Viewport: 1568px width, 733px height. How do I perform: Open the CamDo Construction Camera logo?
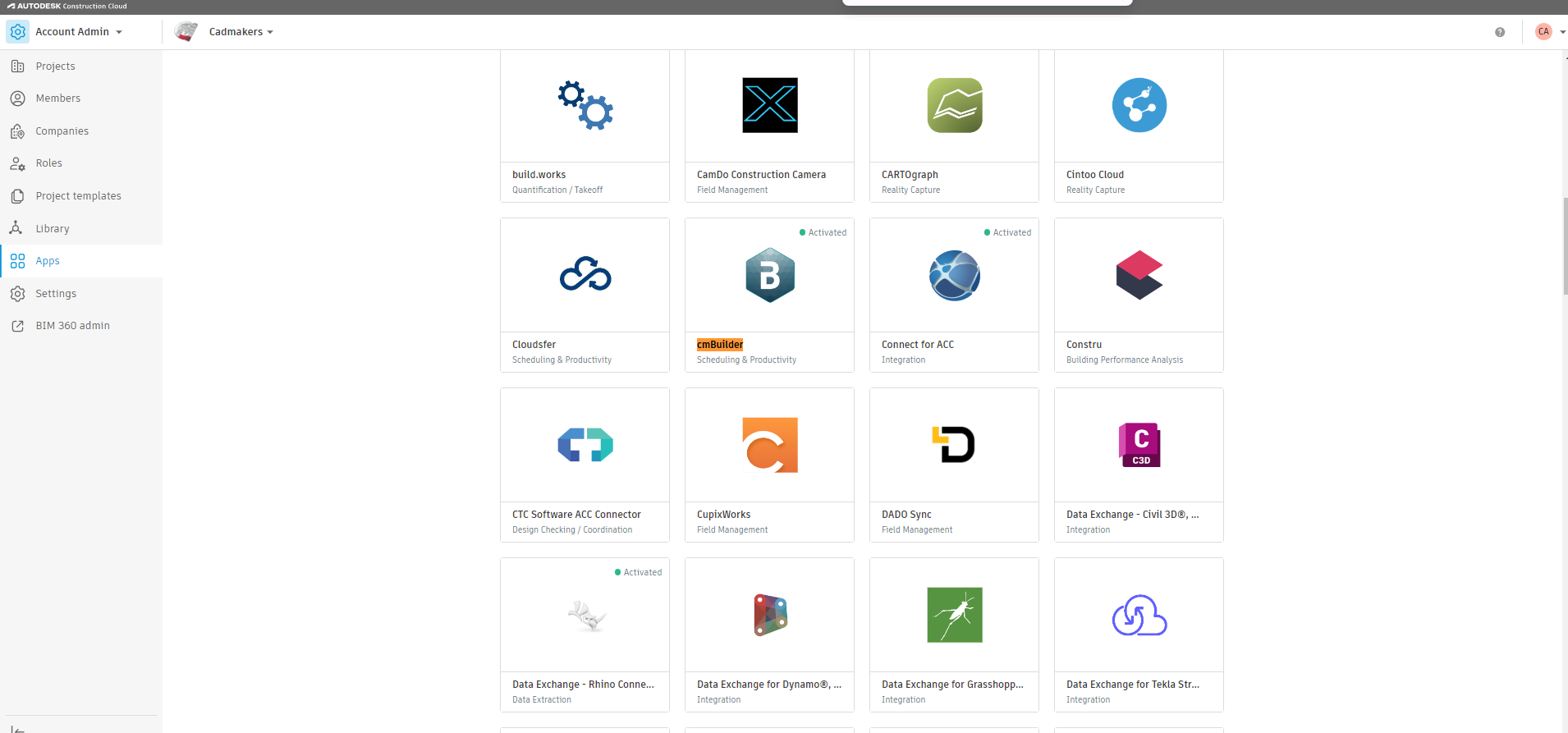pyautogui.click(x=770, y=105)
